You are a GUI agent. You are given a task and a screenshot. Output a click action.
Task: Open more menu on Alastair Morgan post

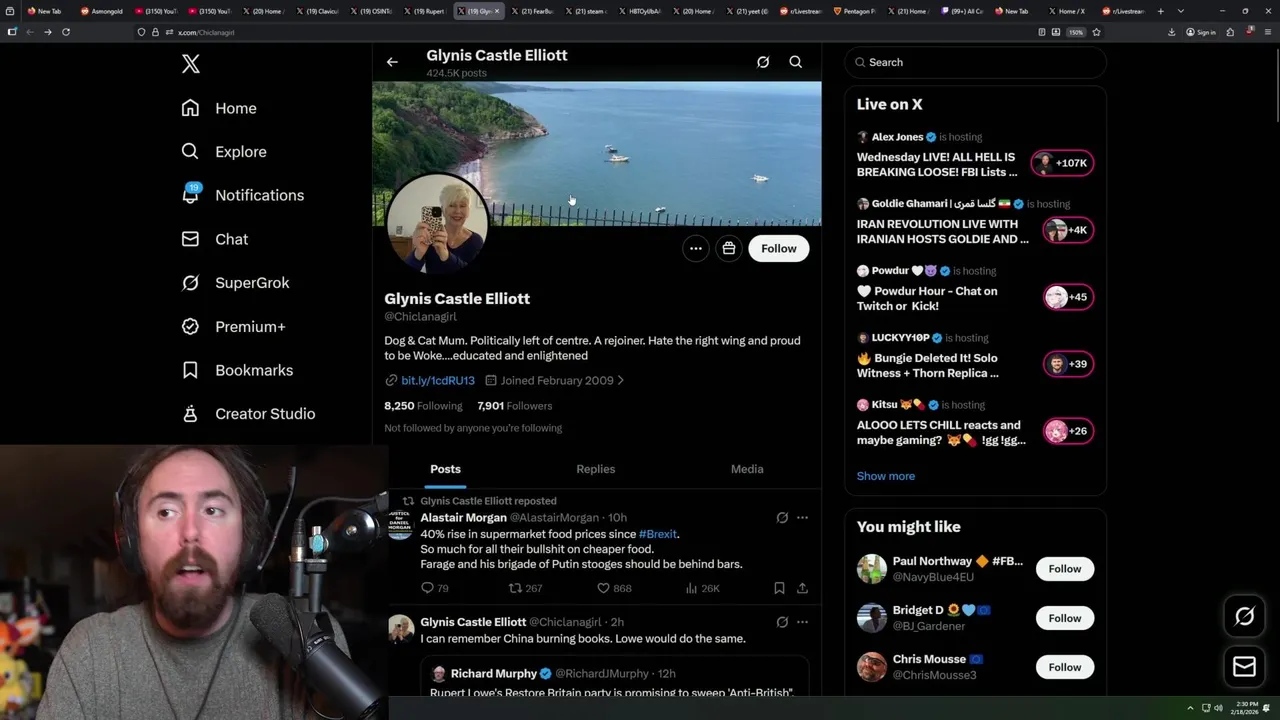pos(802,518)
